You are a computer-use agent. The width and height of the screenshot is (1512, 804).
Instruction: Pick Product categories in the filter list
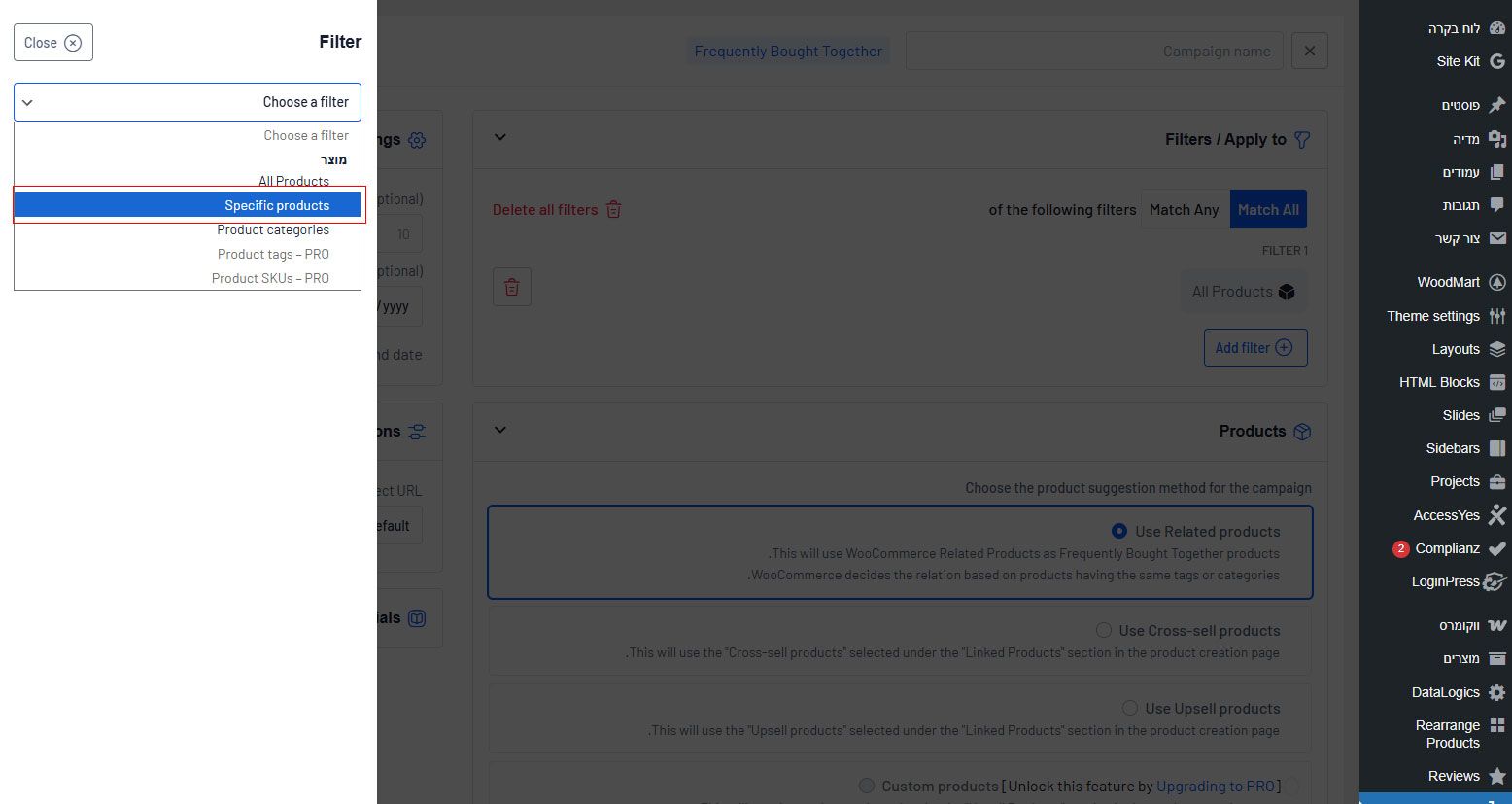[273, 230]
